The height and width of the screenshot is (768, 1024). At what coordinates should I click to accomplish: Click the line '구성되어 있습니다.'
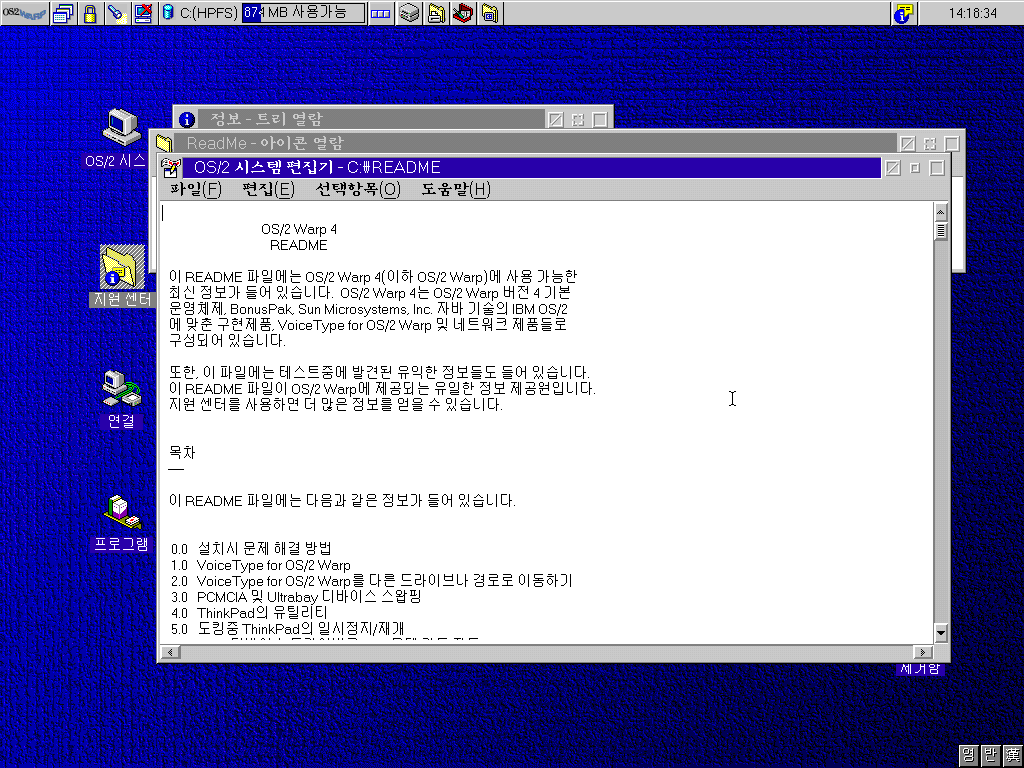(x=227, y=341)
